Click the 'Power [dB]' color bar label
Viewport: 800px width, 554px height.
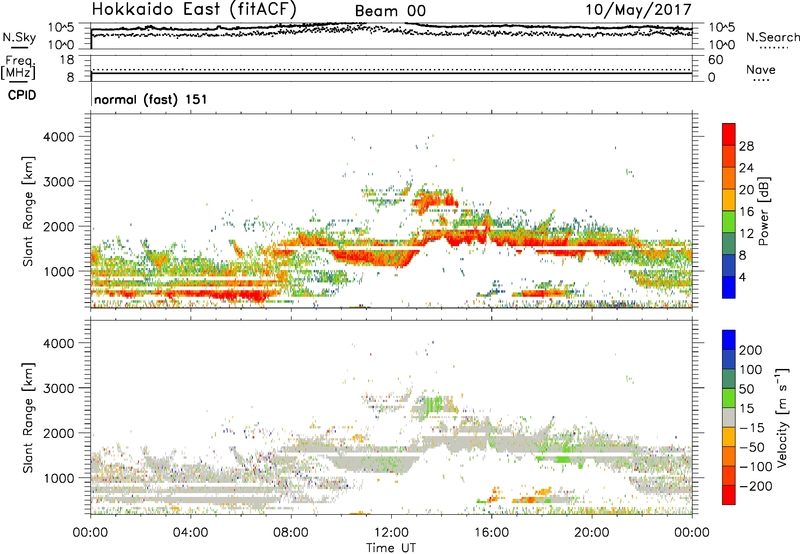763,211
